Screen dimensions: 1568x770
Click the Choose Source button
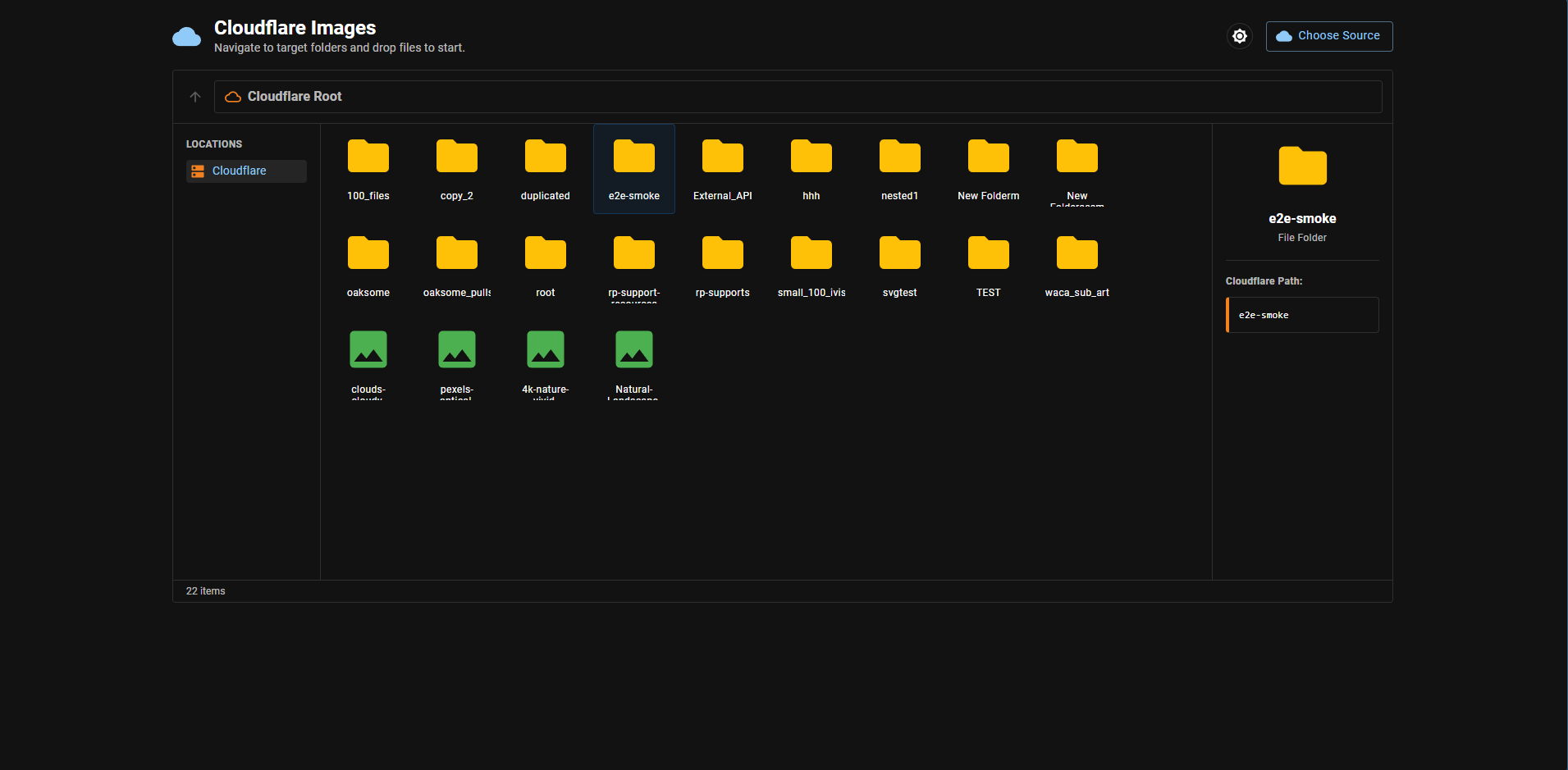click(1329, 36)
